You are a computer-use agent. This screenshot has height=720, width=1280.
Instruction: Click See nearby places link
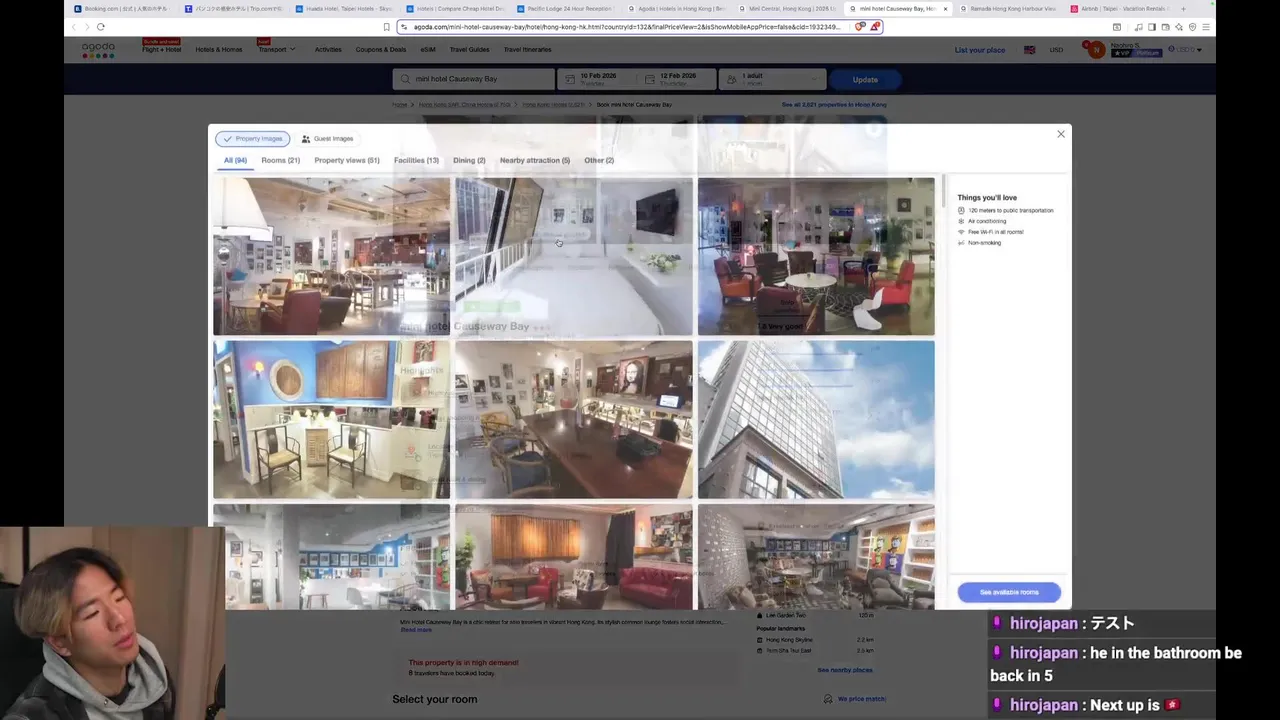point(845,670)
